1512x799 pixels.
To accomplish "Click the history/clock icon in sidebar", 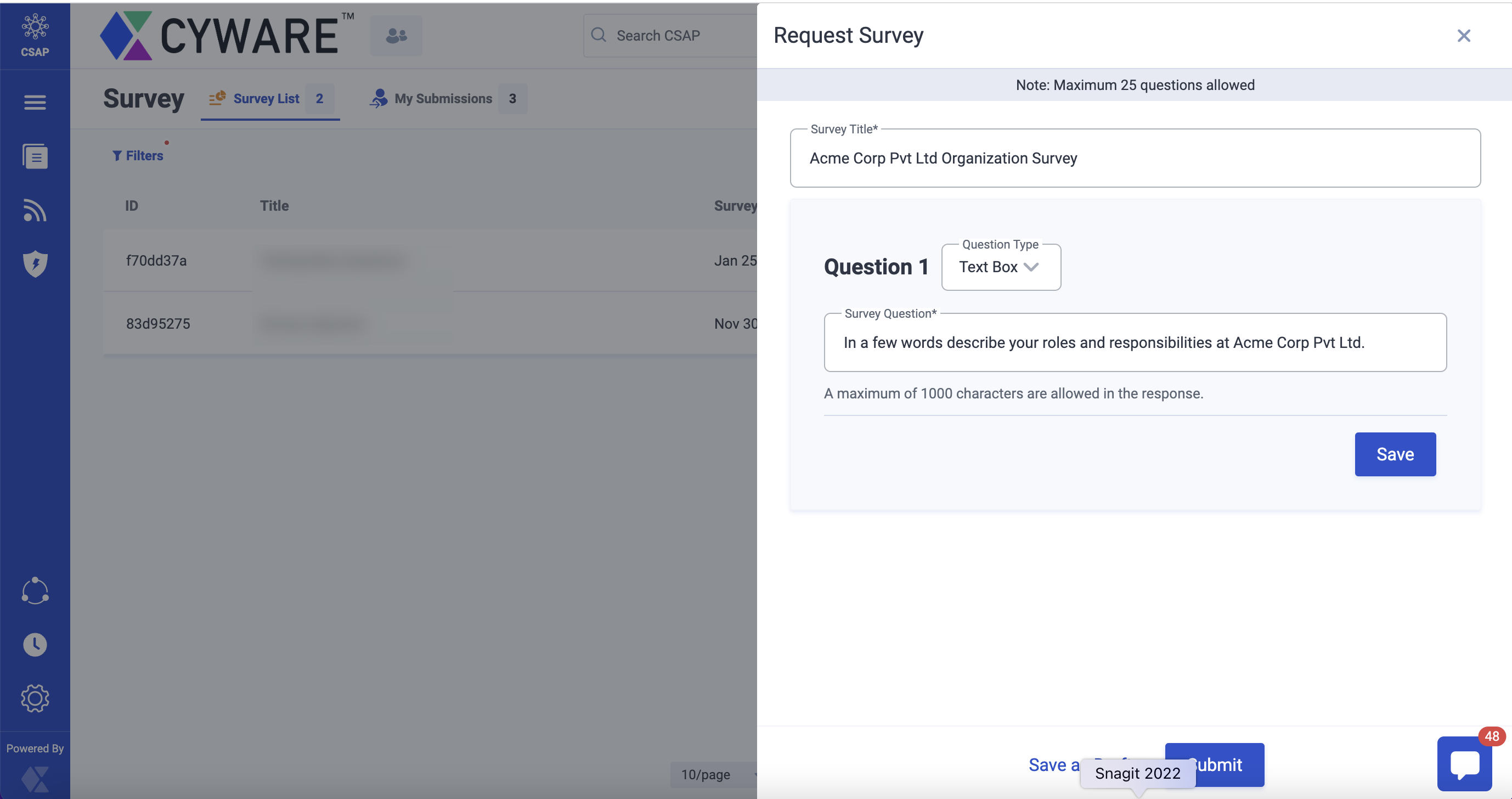I will point(35,644).
